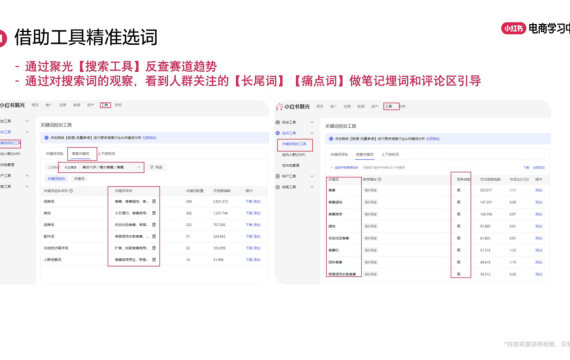
Task: Open the filter button with funnel icon
Action: point(156,167)
